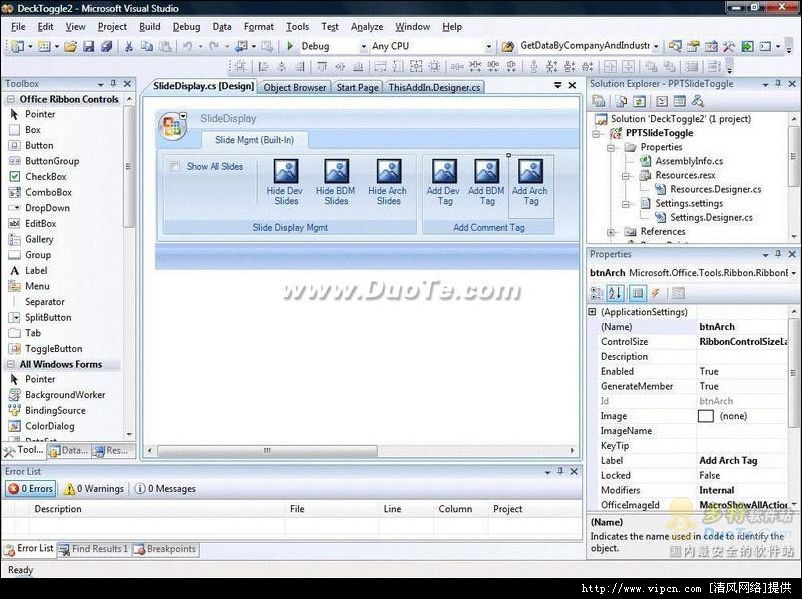Collapse the Office Ribbon Controls toolbox group
Viewport: 802px width, 599px height.
coord(11,99)
